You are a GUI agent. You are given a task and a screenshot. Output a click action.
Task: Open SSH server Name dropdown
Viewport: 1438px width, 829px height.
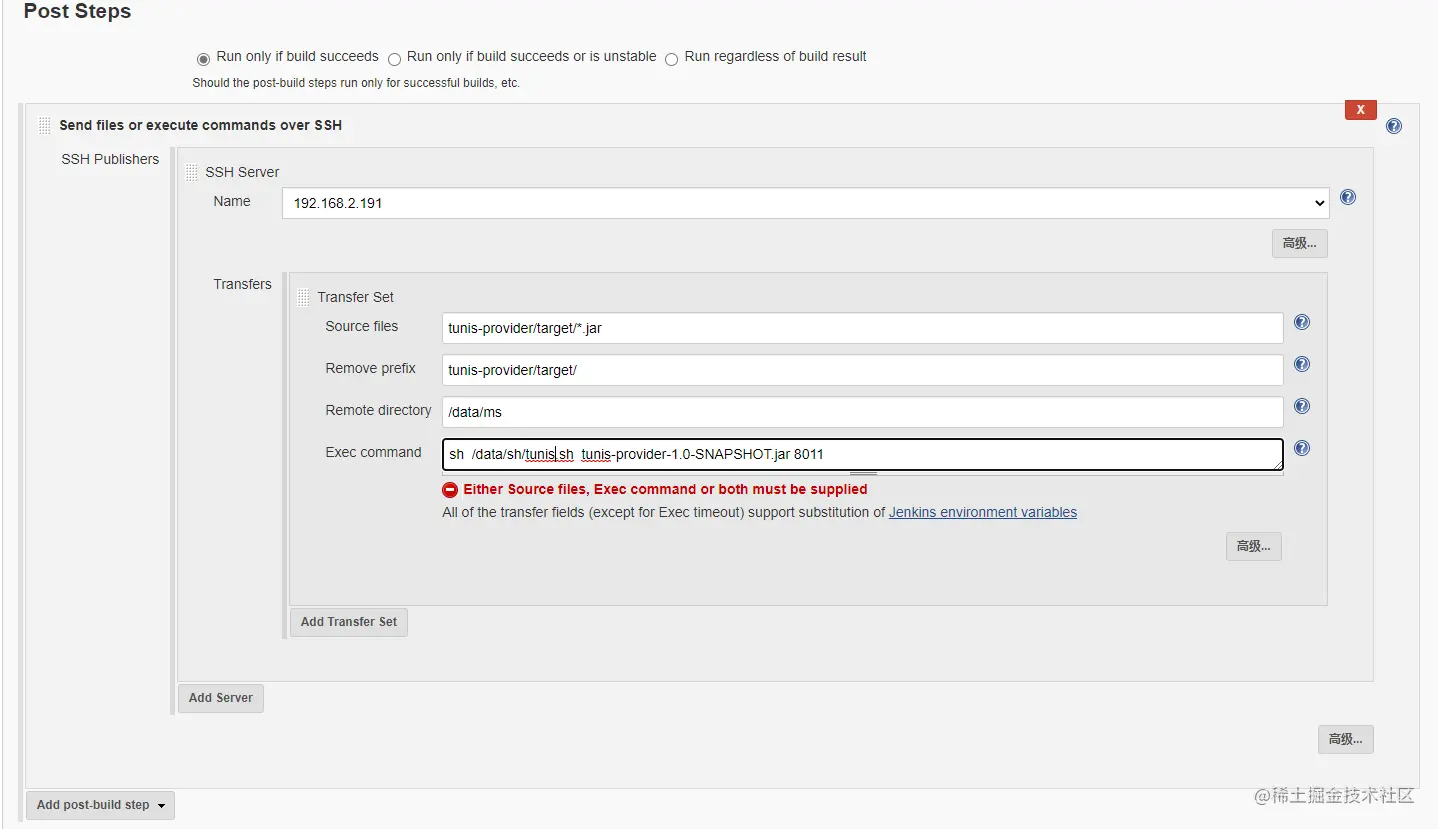click(x=805, y=203)
